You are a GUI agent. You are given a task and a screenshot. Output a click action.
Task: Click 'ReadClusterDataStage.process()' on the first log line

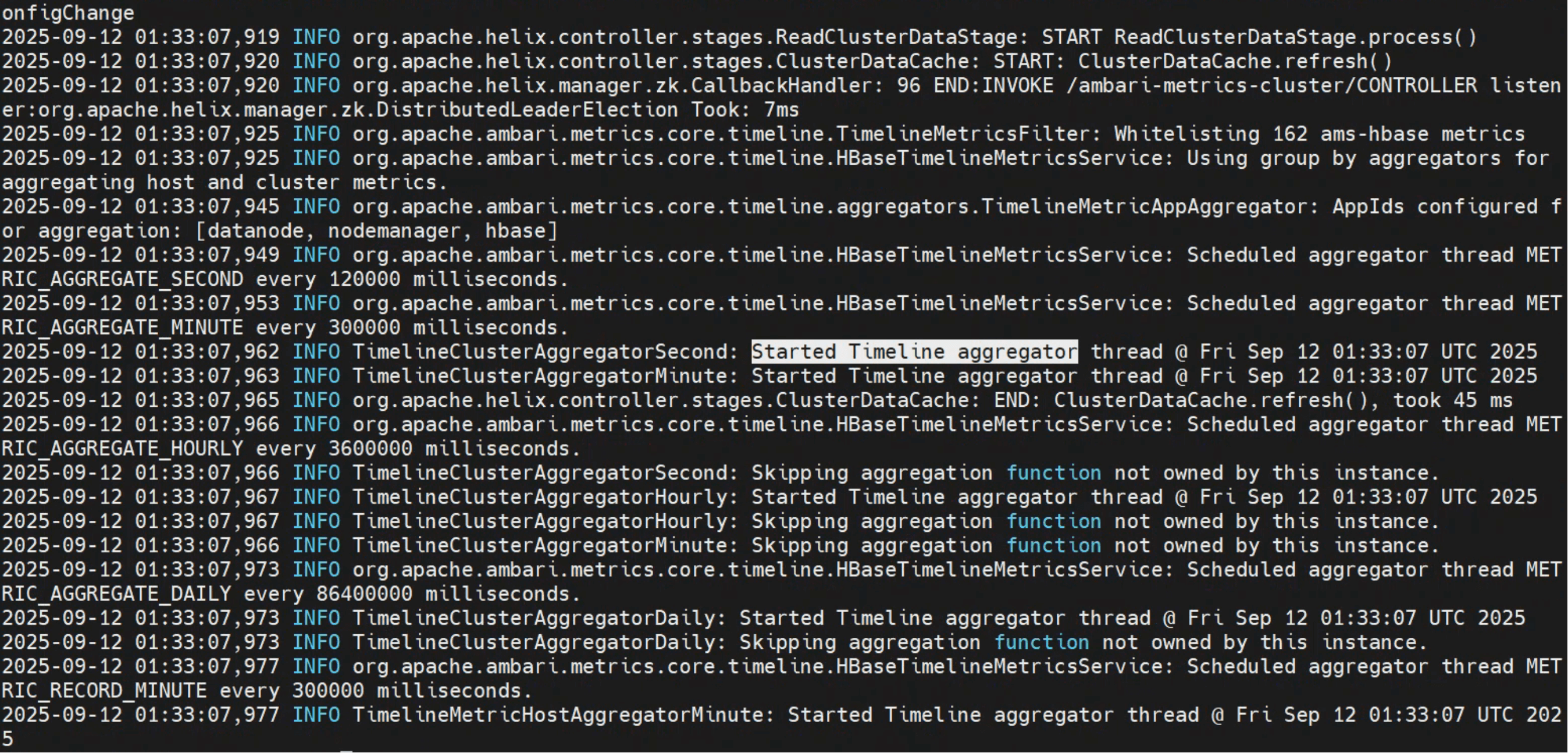1295,37
